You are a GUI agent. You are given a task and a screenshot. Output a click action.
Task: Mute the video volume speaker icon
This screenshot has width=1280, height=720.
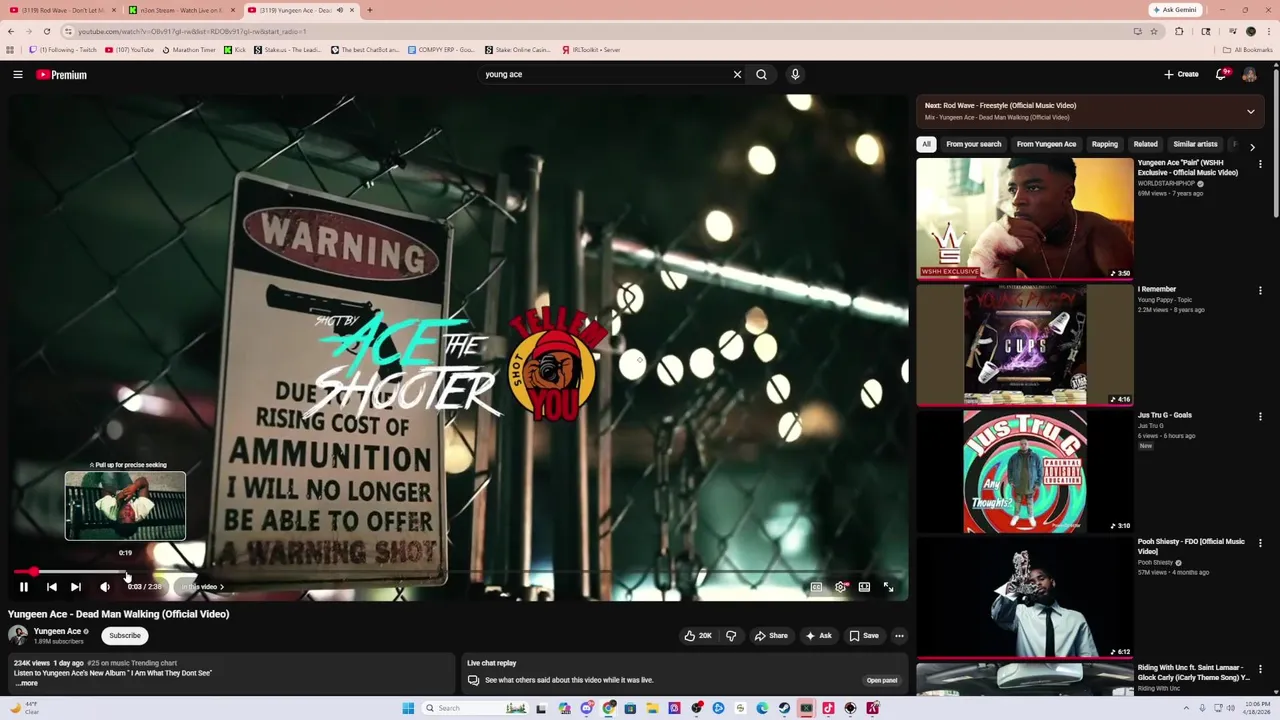(x=105, y=587)
